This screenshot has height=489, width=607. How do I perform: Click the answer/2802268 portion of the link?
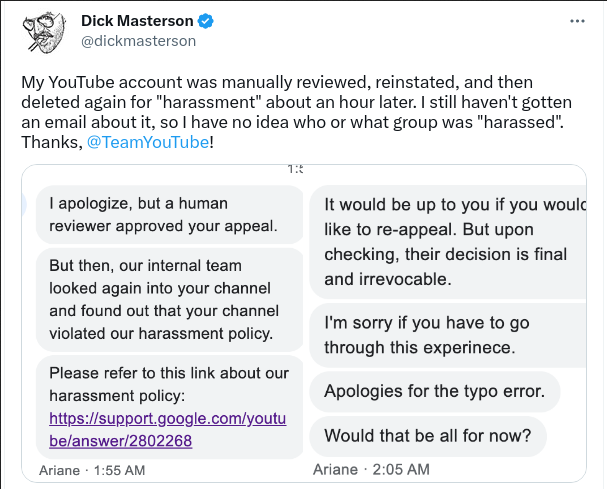pyautogui.click(x=120, y=441)
